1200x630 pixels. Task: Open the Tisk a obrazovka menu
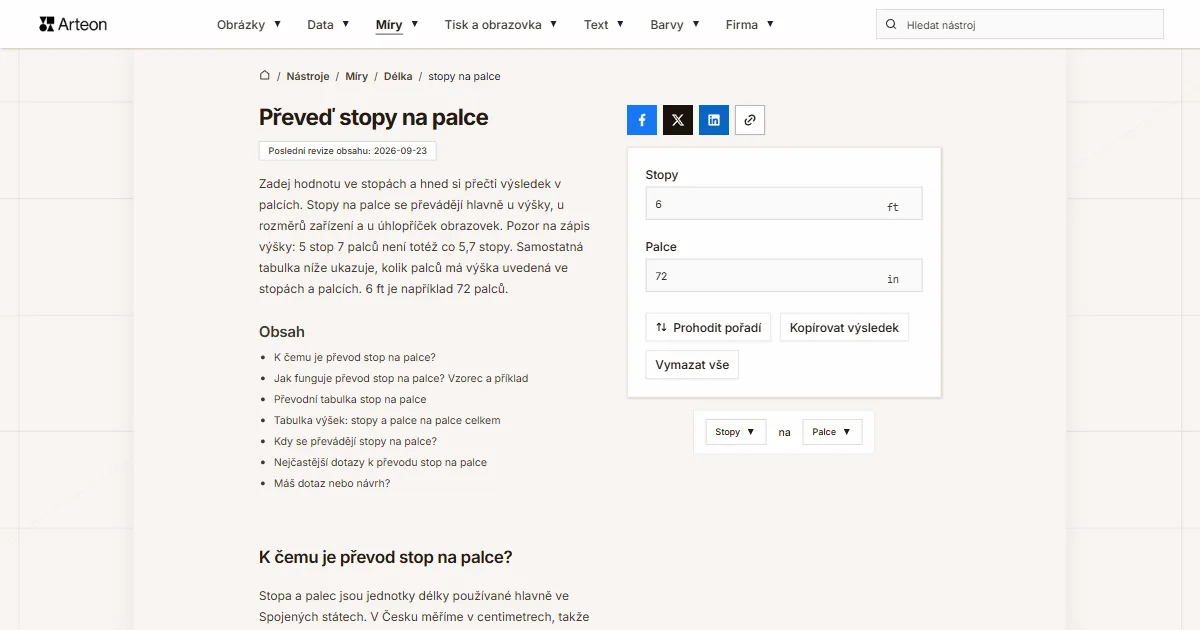click(x=501, y=25)
